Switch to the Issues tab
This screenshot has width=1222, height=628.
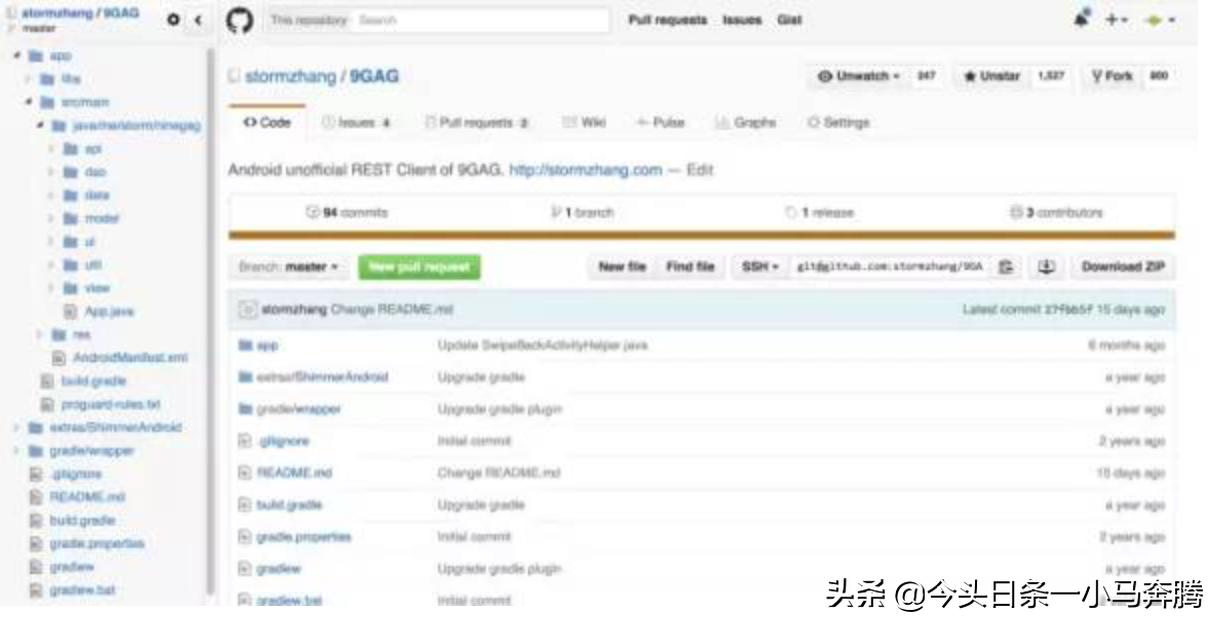(x=358, y=122)
